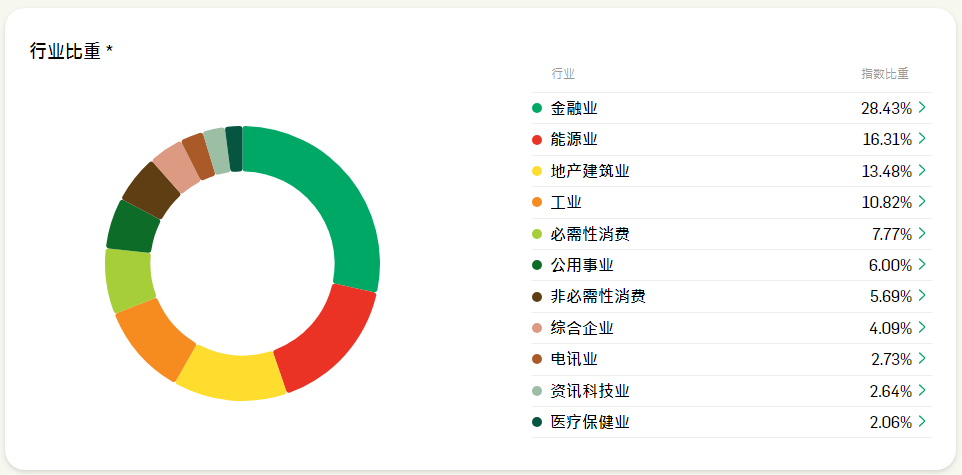Click the 工业 row chevron arrow

[x=922, y=202]
